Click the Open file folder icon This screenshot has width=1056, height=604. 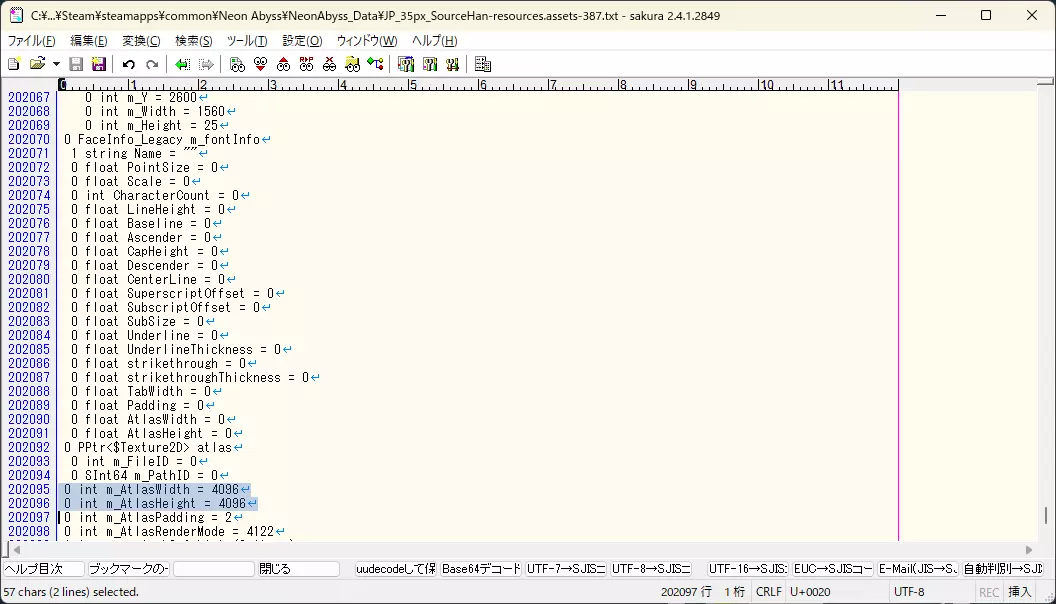37,64
